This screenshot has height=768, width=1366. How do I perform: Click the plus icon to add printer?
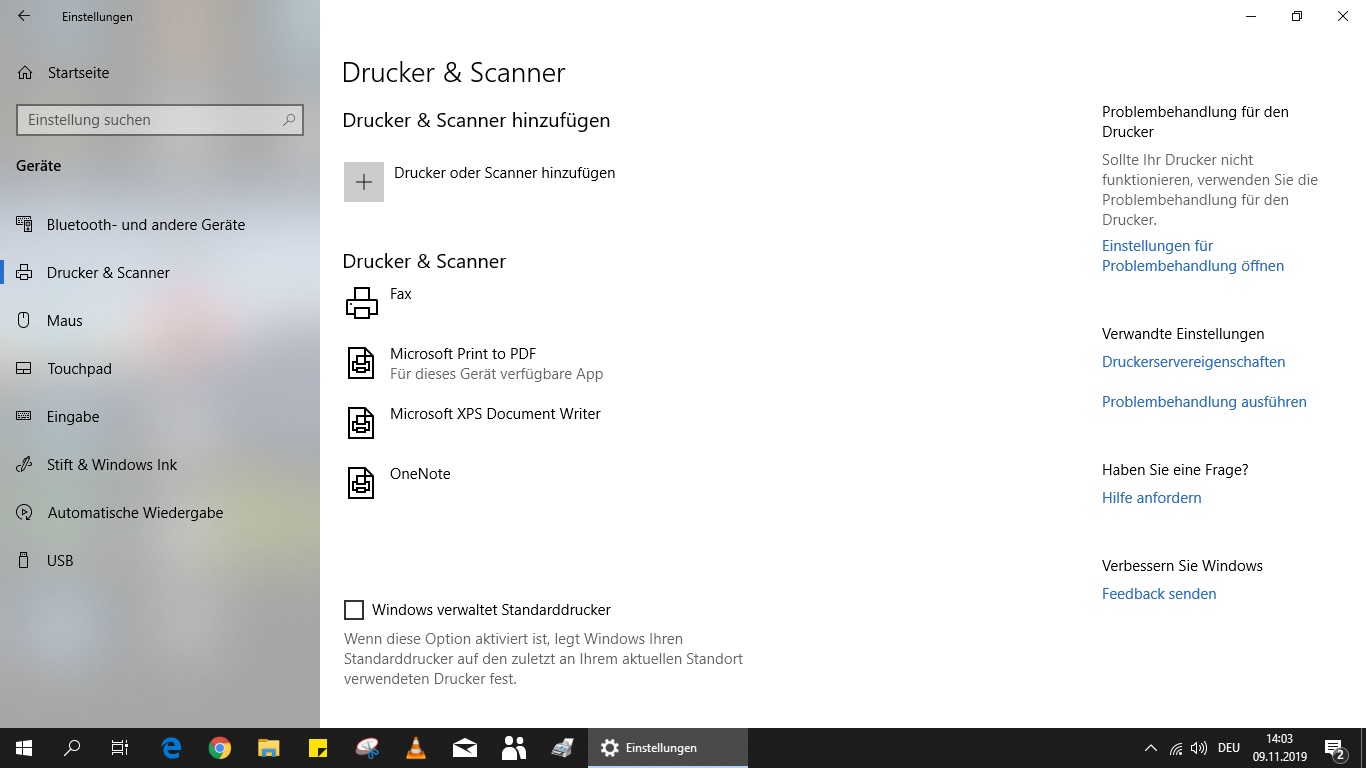[x=364, y=182]
